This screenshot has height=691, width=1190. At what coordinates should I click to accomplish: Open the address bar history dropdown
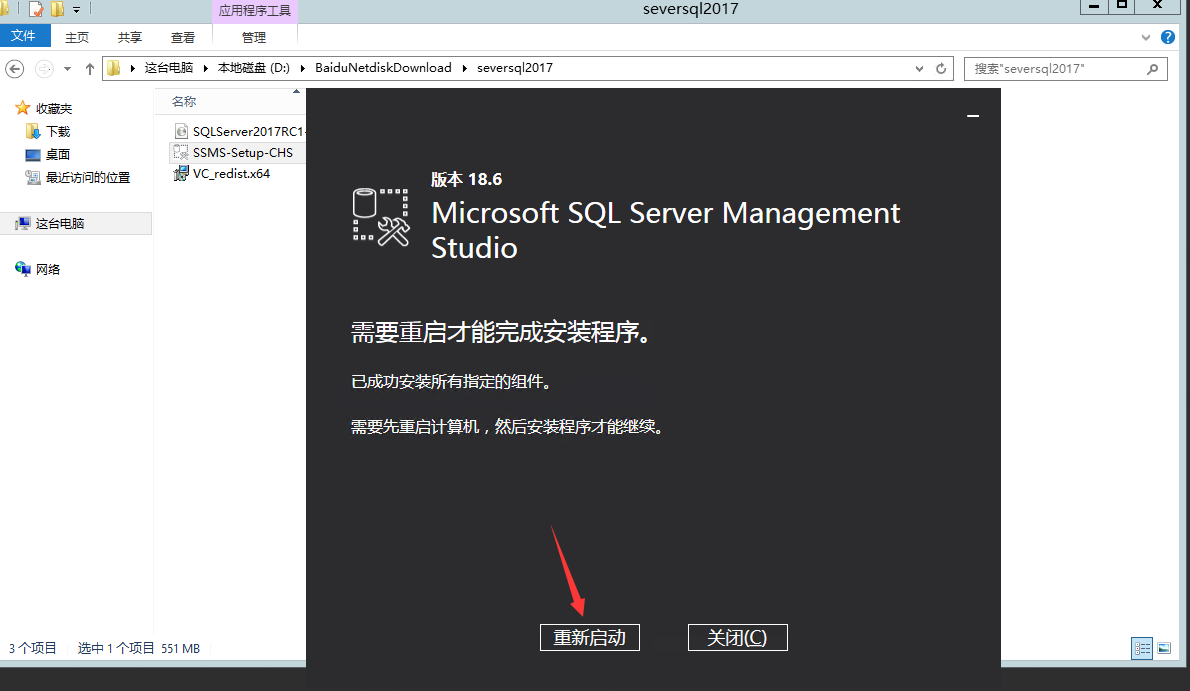coord(920,69)
